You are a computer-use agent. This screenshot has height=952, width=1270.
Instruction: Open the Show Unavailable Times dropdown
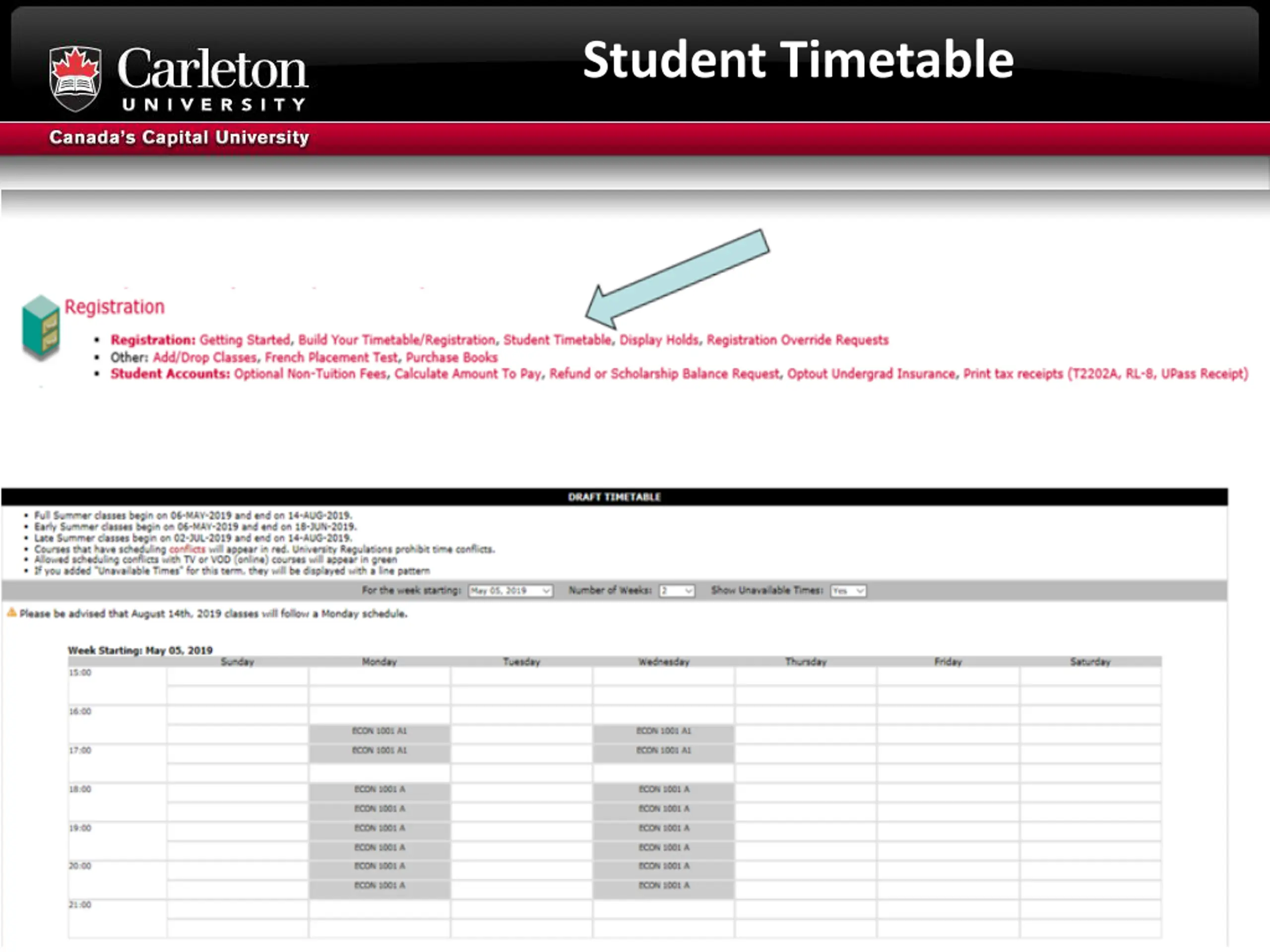pos(848,591)
